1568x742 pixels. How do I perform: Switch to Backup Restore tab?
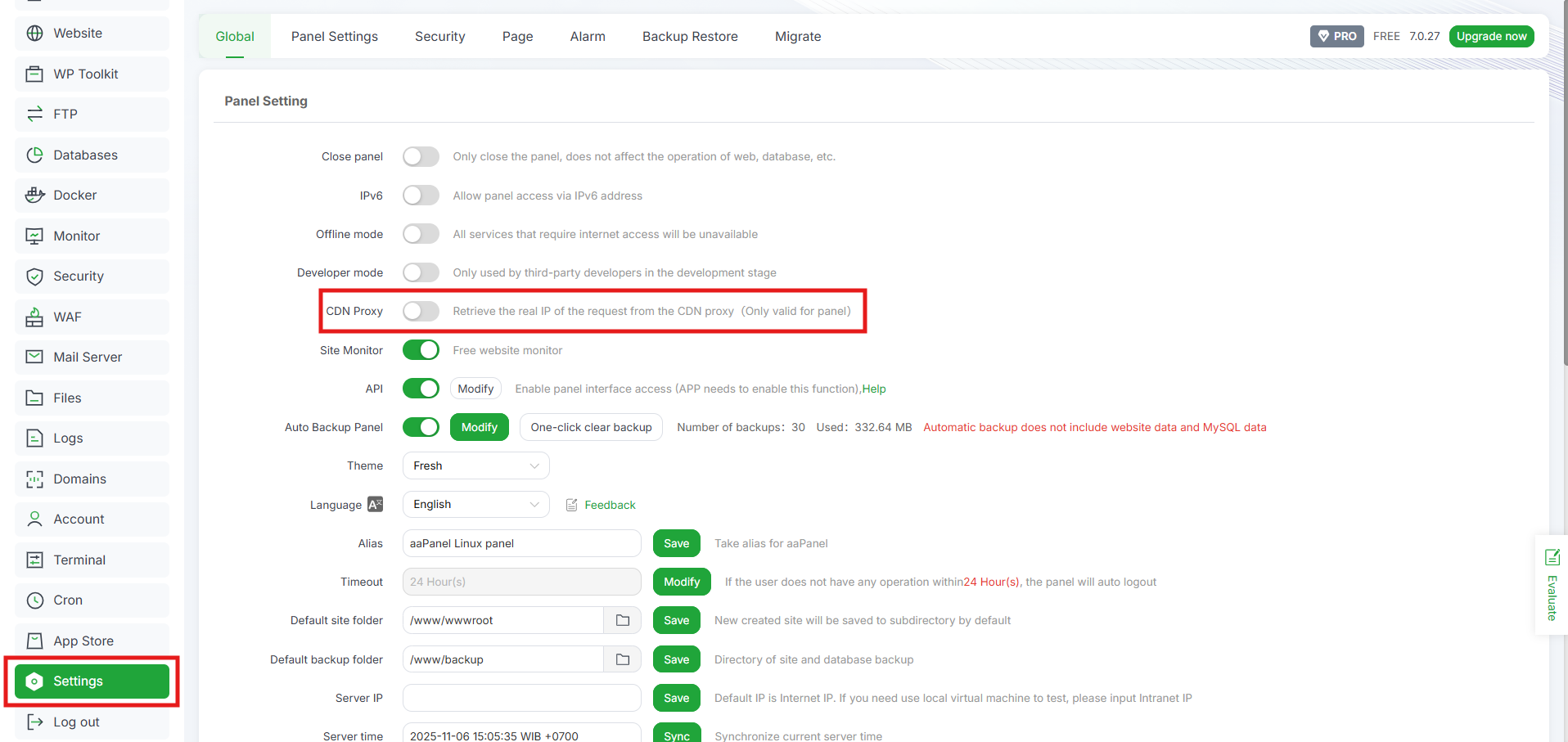[x=690, y=36]
